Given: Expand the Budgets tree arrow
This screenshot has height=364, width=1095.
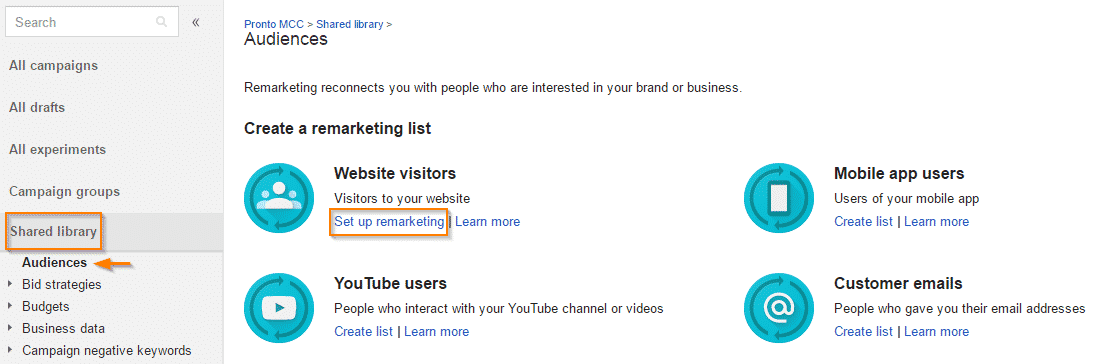Looking at the screenshot, I should pyautogui.click(x=9, y=306).
